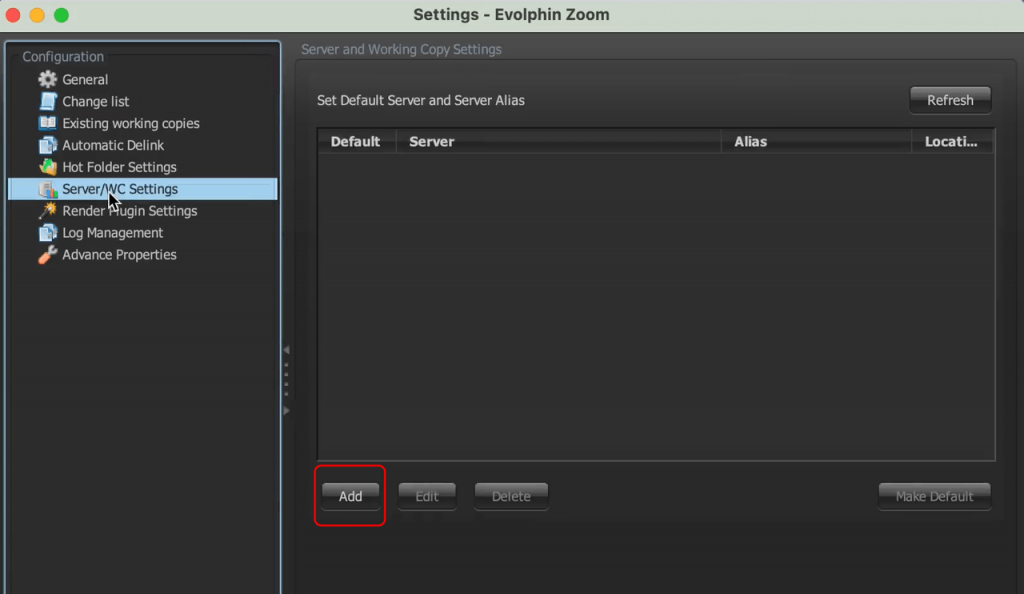Click the Advance Properties wrench icon

pyautogui.click(x=47, y=255)
